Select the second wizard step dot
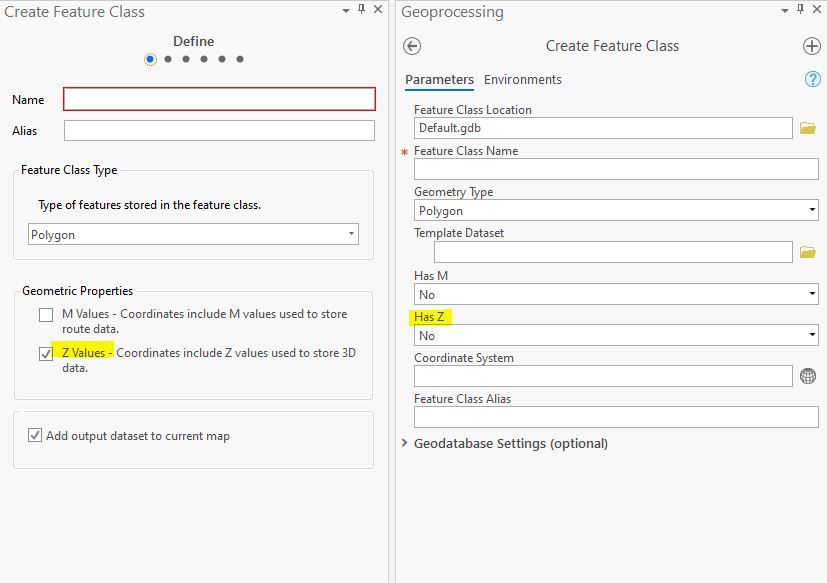This screenshot has width=827, height=583. pos(168,59)
